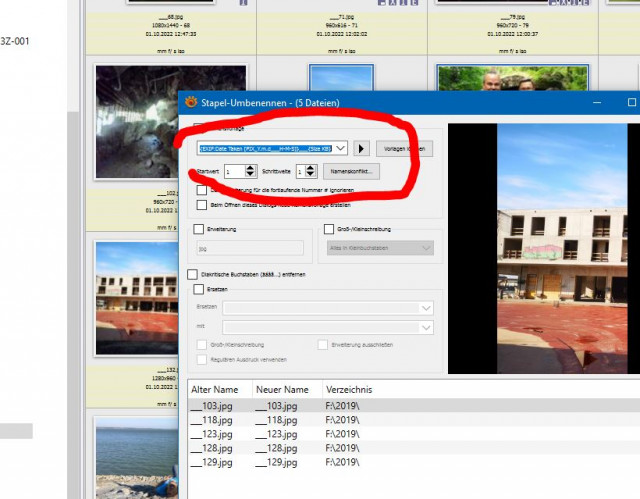Select the __118.jpg row in the file list
Viewport: 640px width, 499px height.
pyautogui.click(x=414, y=420)
